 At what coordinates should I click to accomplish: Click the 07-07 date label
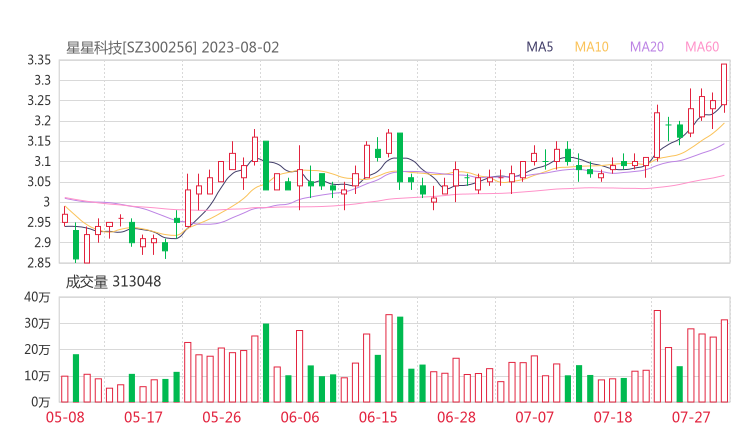click(x=534, y=417)
